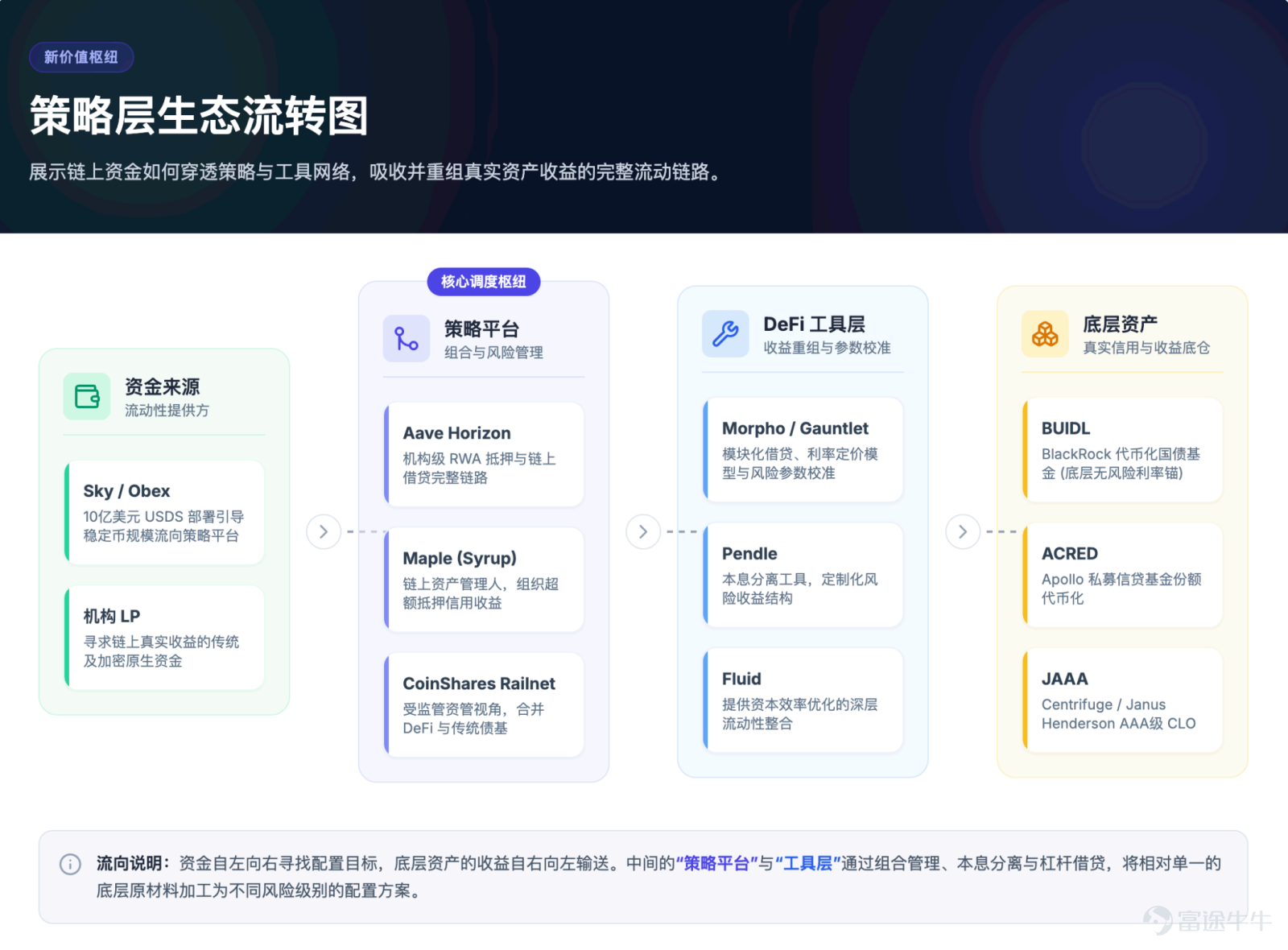Click the Apollo 私募信贷基金 description

[1121, 589]
